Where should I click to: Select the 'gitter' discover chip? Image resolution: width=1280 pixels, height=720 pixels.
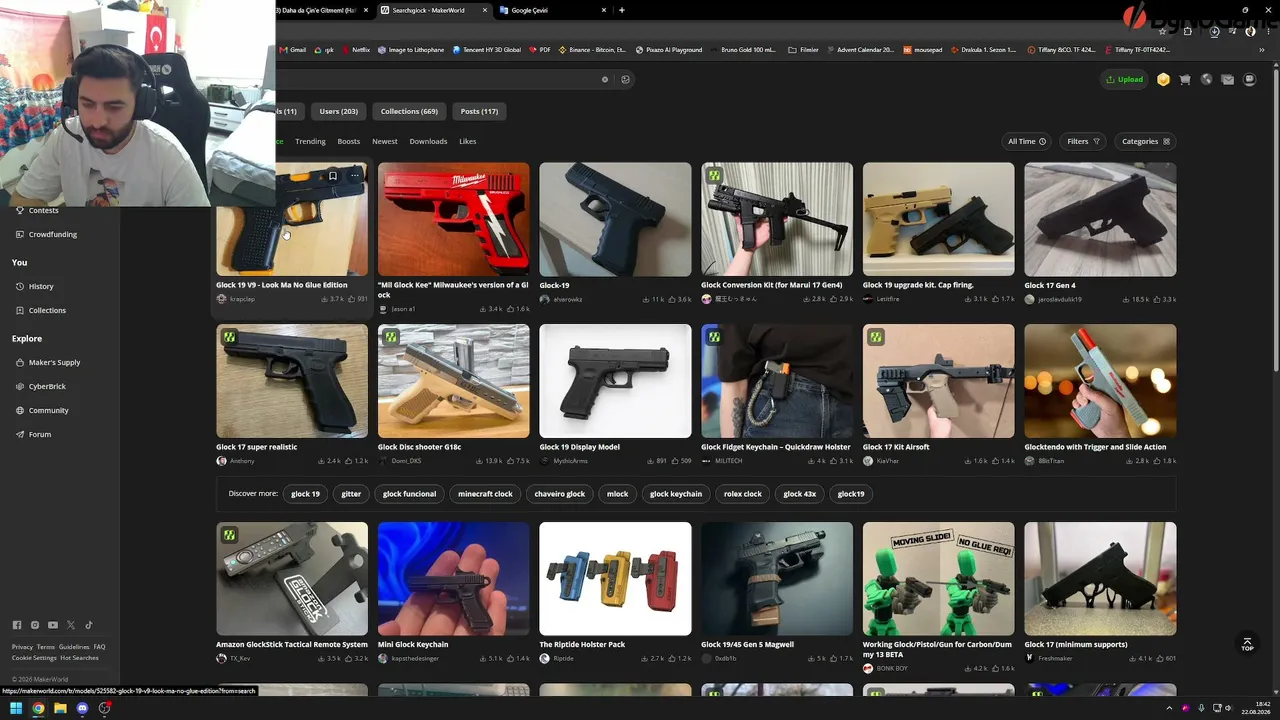[351, 494]
